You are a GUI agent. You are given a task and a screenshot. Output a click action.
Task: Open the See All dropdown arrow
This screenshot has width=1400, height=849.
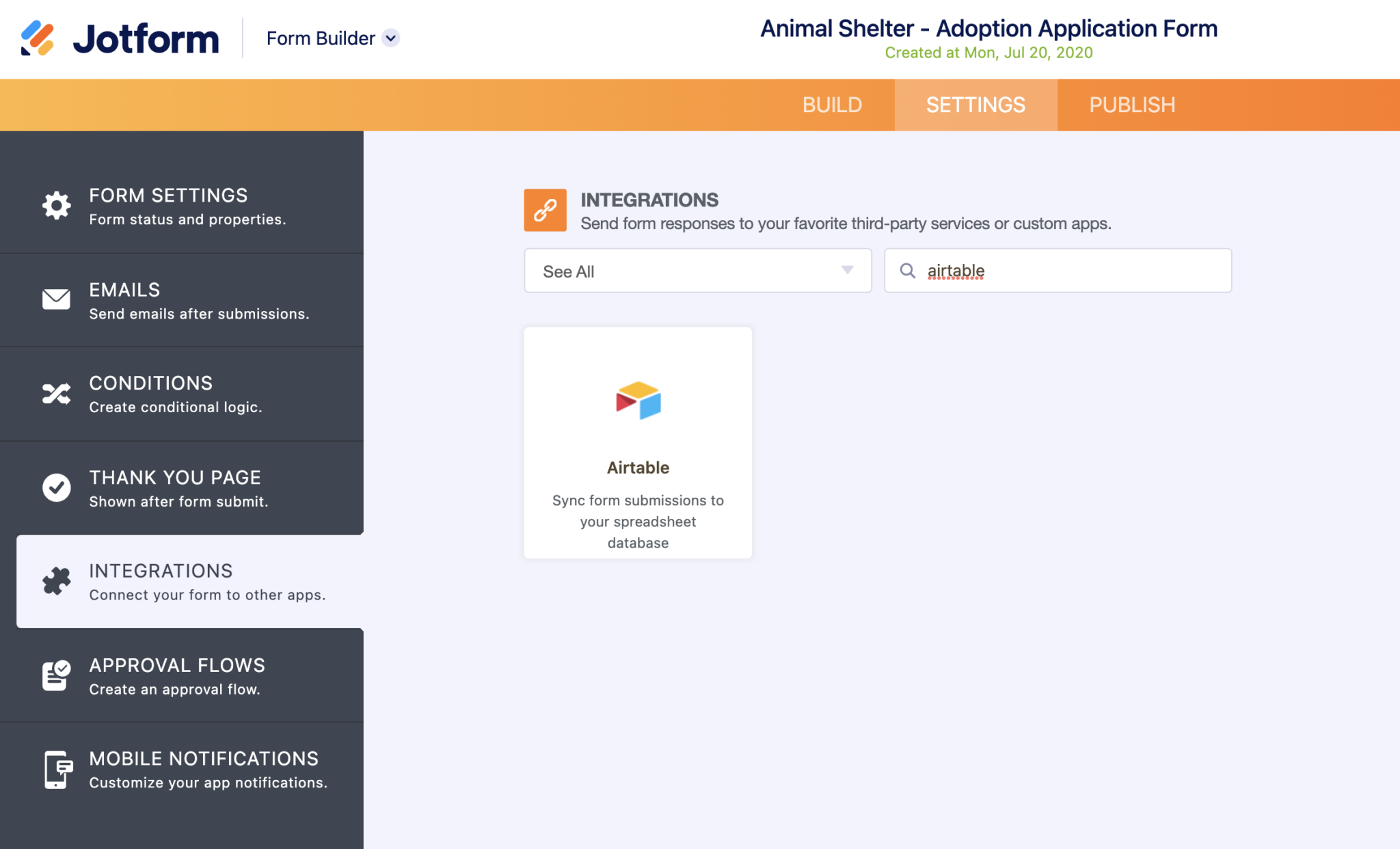click(x=848, y=271)
